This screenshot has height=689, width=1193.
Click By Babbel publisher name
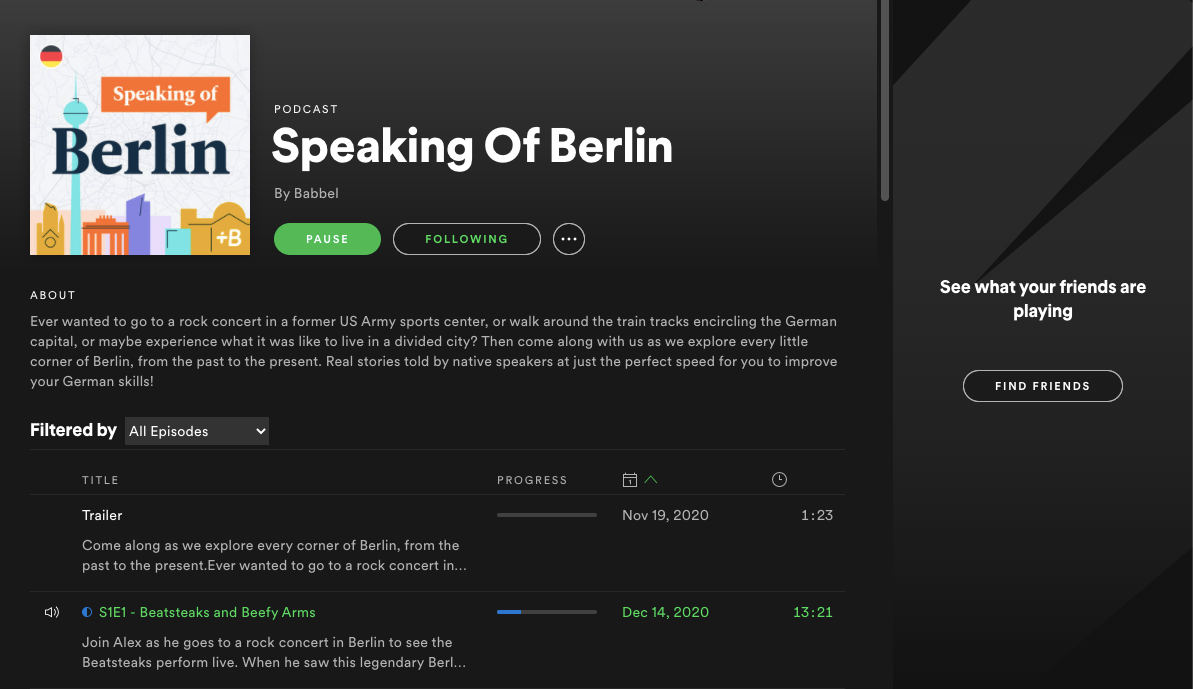point(306,193)
